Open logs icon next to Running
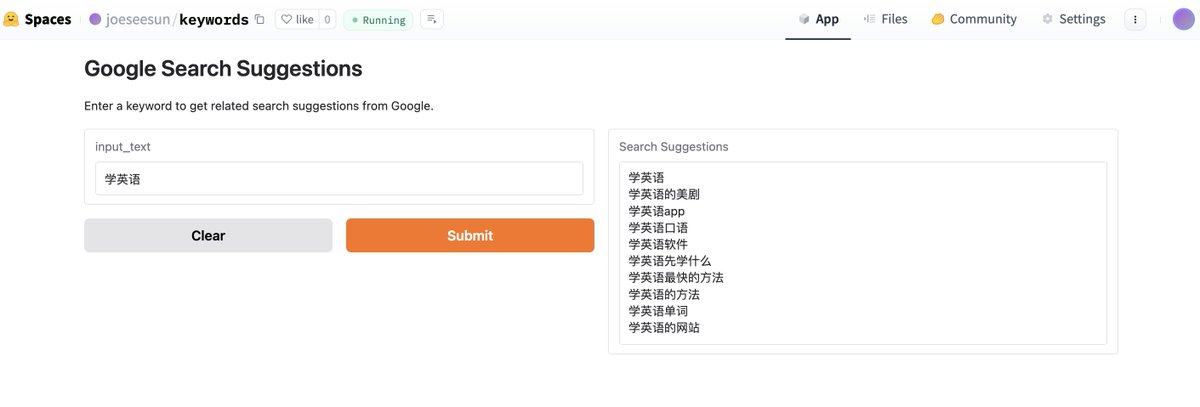Screen dimensions: 1200x407 (432, 19)
